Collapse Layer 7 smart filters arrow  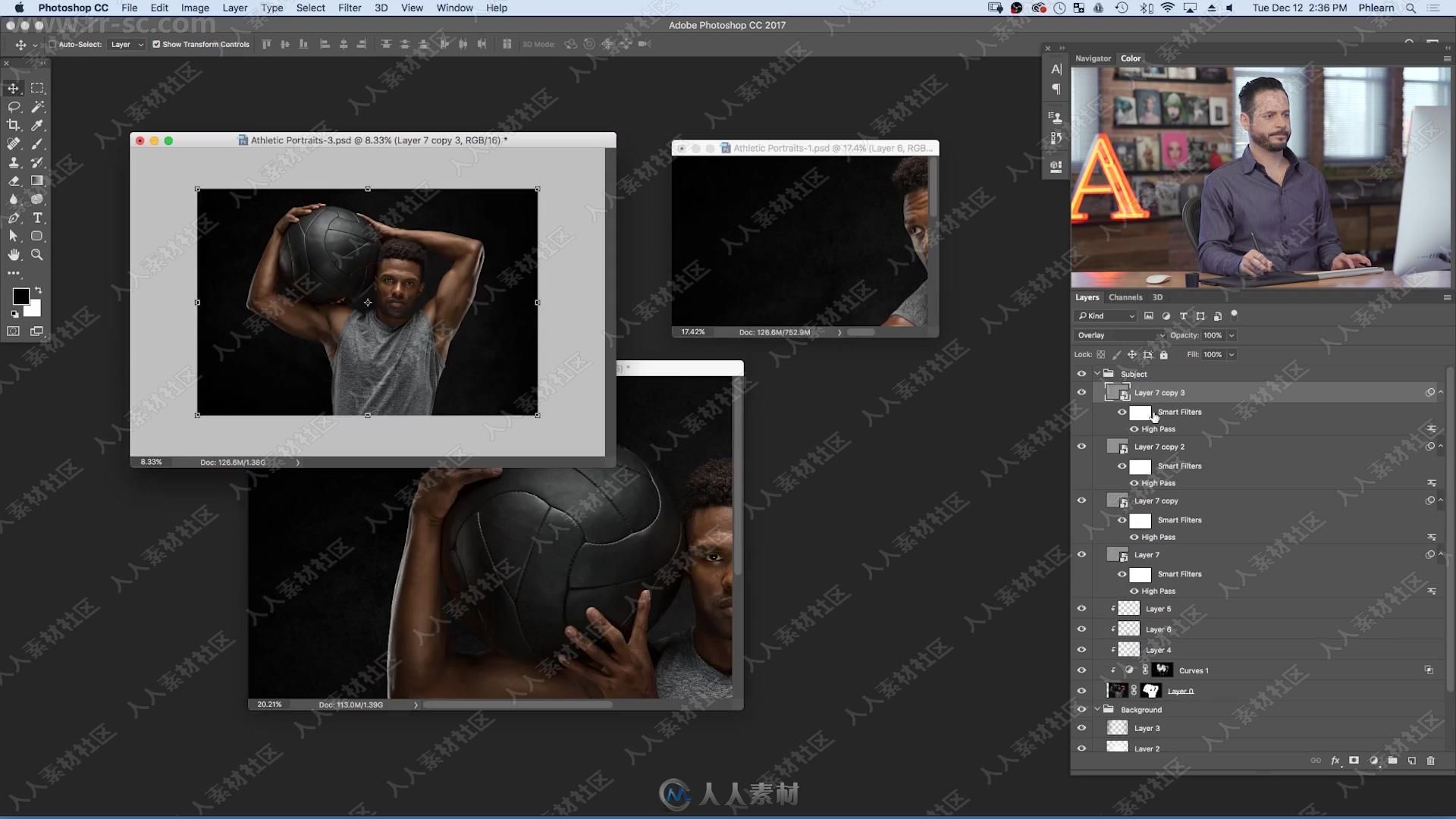(1441, 554)
